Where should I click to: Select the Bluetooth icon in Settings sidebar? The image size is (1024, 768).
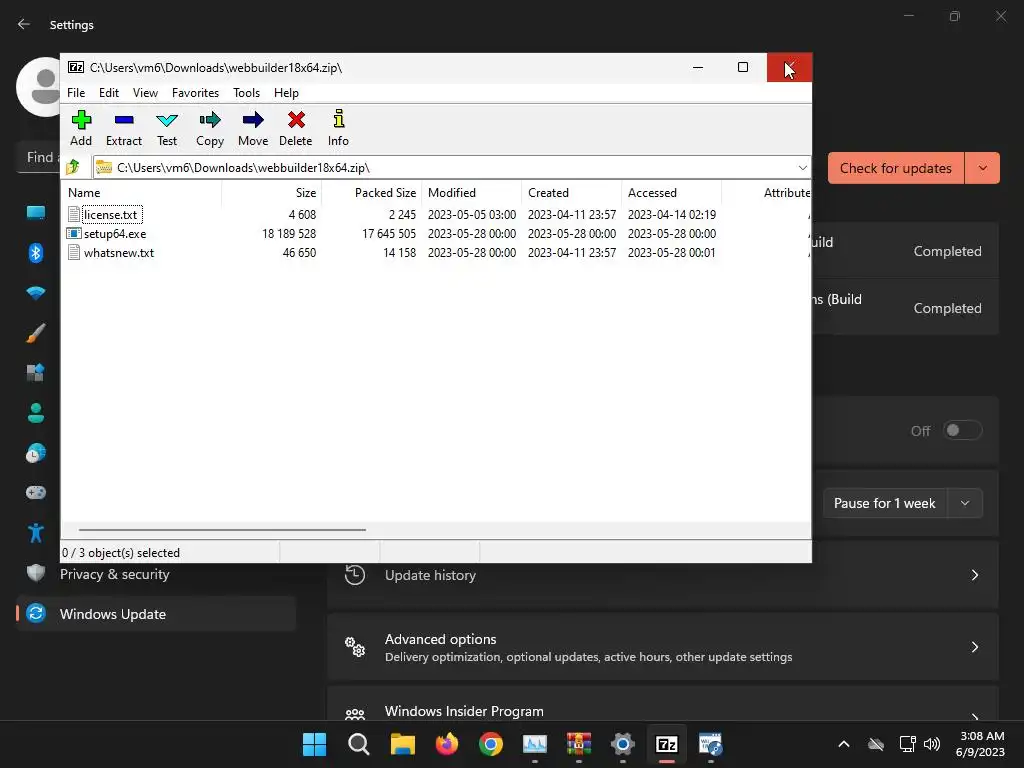pyautogui.click(x=36, y=253)
